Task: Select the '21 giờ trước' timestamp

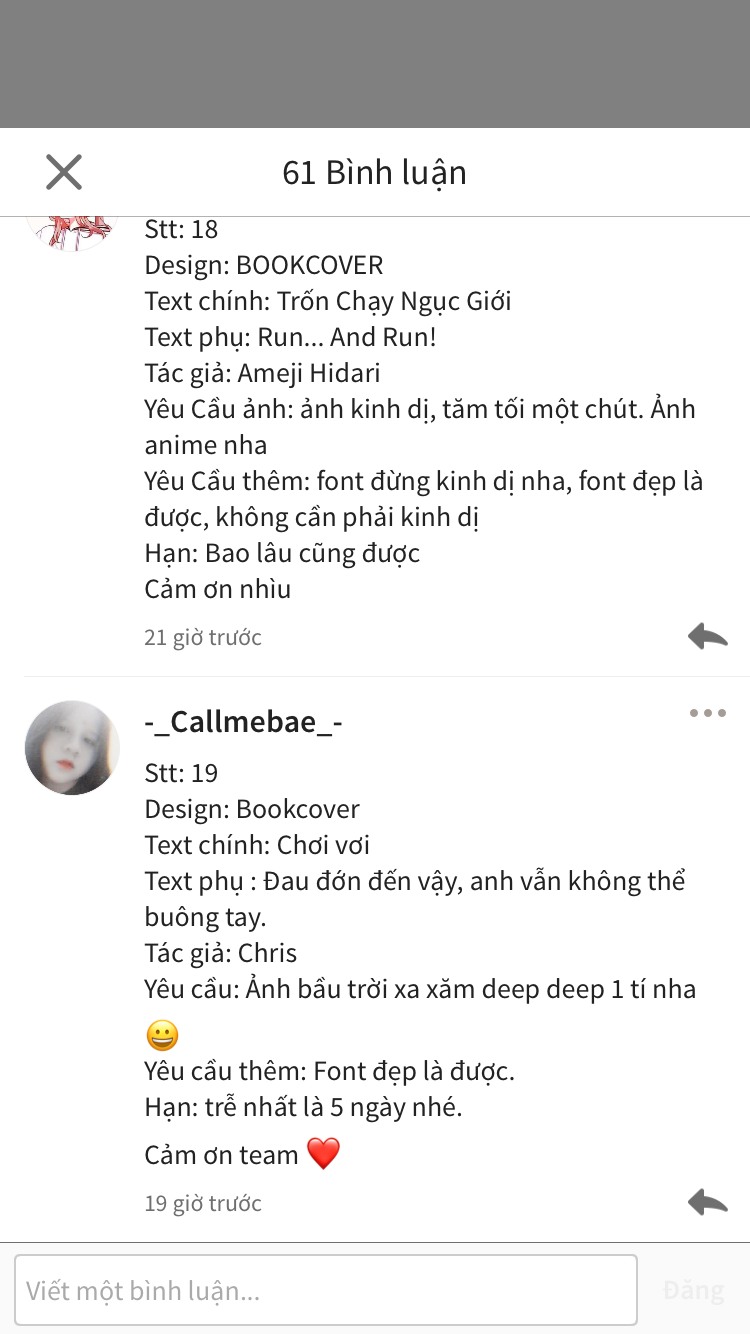Action: click(x=203, y=637)
